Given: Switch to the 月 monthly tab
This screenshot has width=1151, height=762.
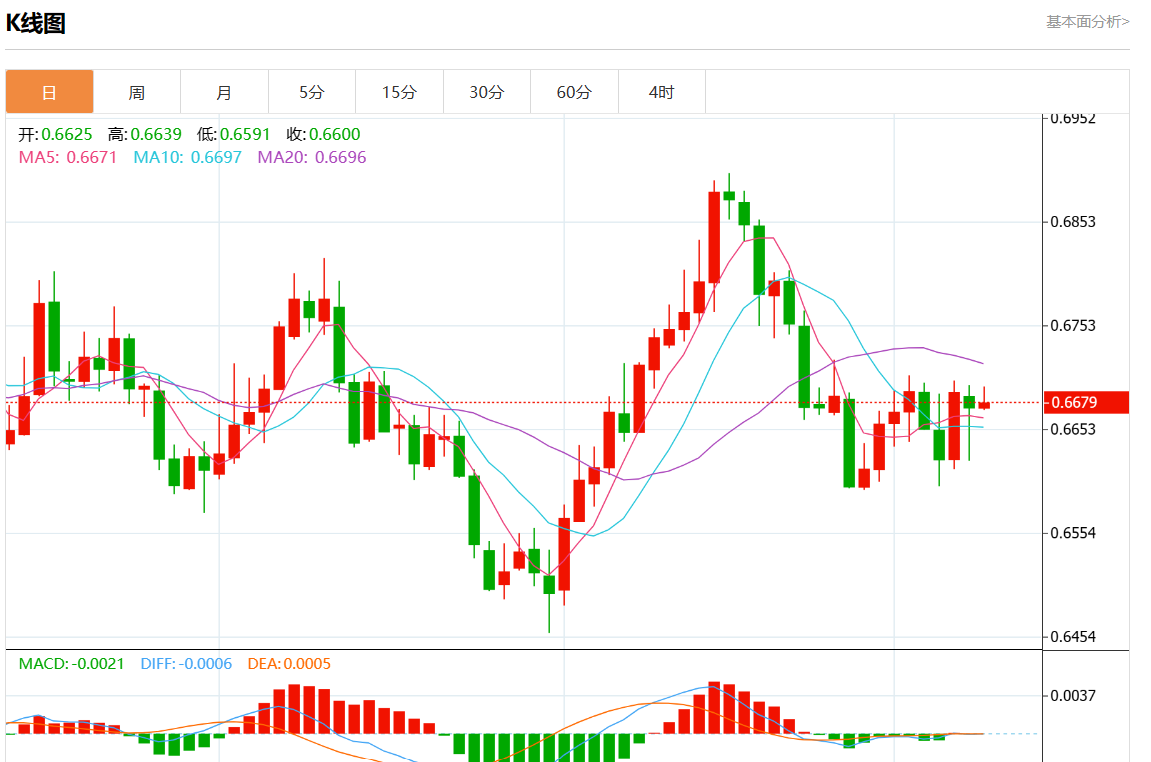Looking at the screenshot, I should [224, 92].
